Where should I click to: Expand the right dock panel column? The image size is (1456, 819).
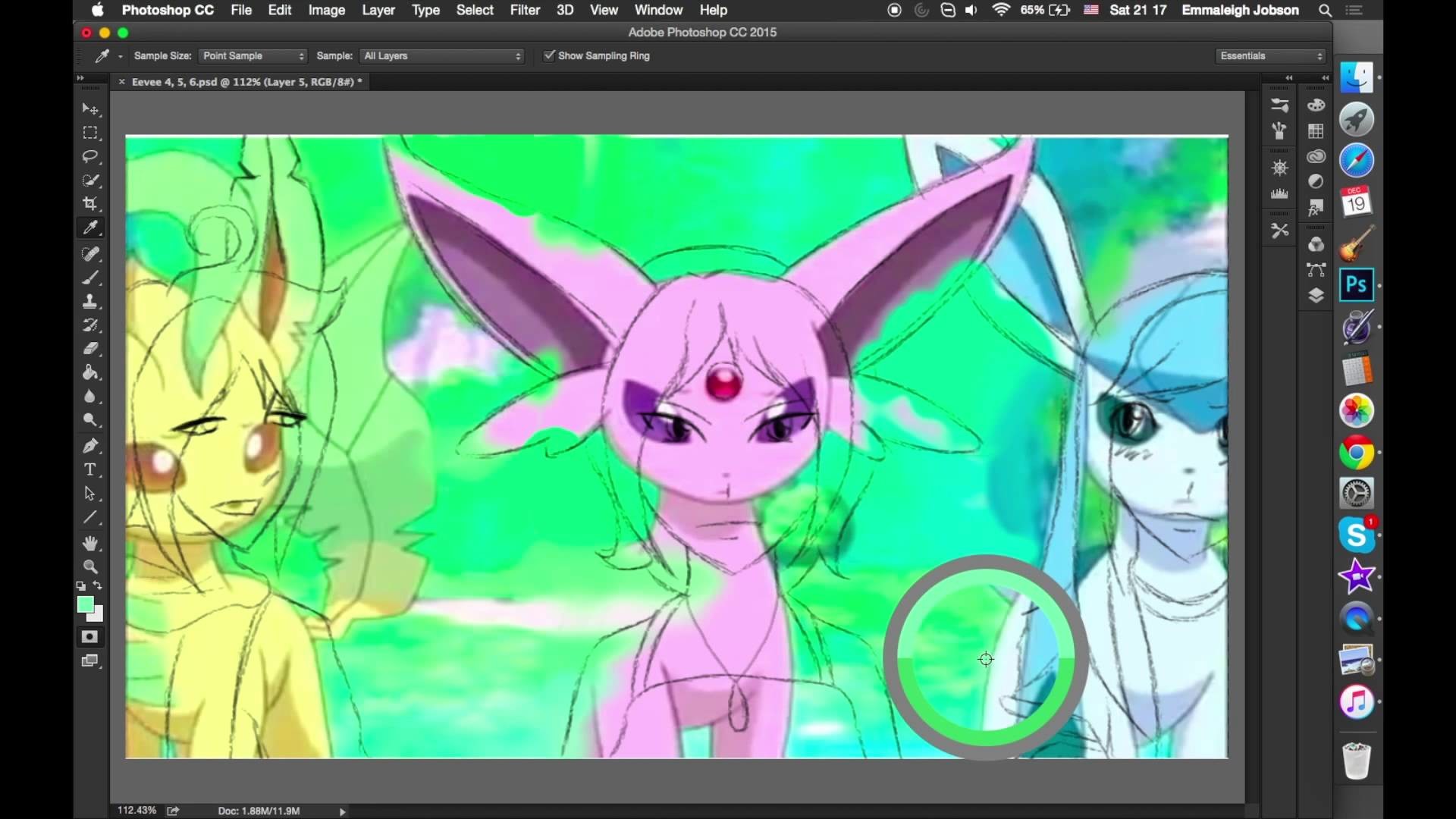coord(1325,78)
